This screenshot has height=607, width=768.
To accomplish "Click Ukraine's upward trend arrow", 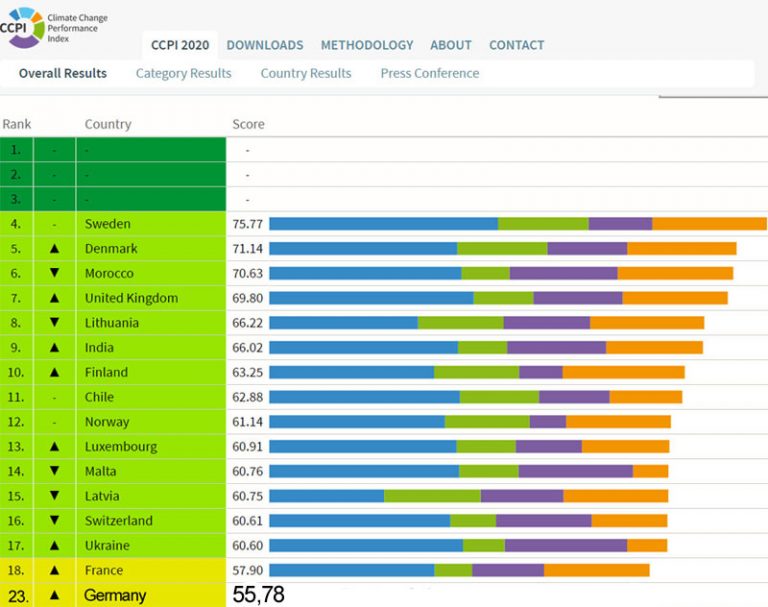I will [54, 545].
